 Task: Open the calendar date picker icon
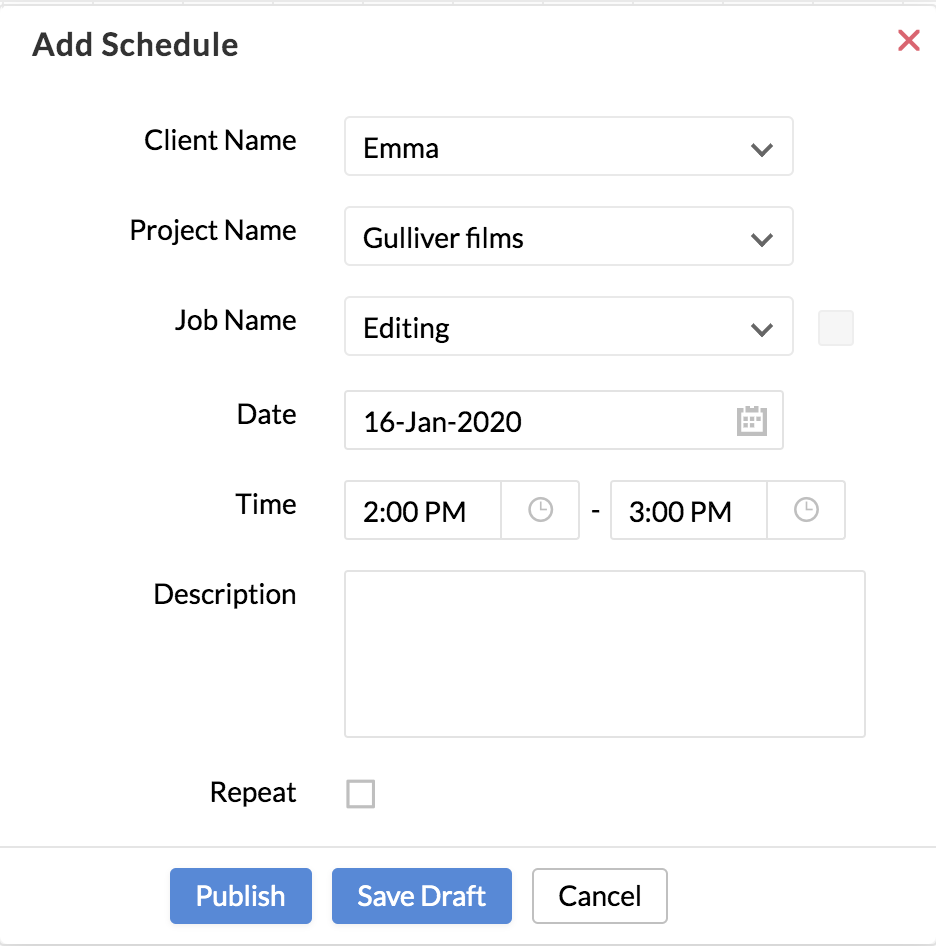[x=751, y=421]
